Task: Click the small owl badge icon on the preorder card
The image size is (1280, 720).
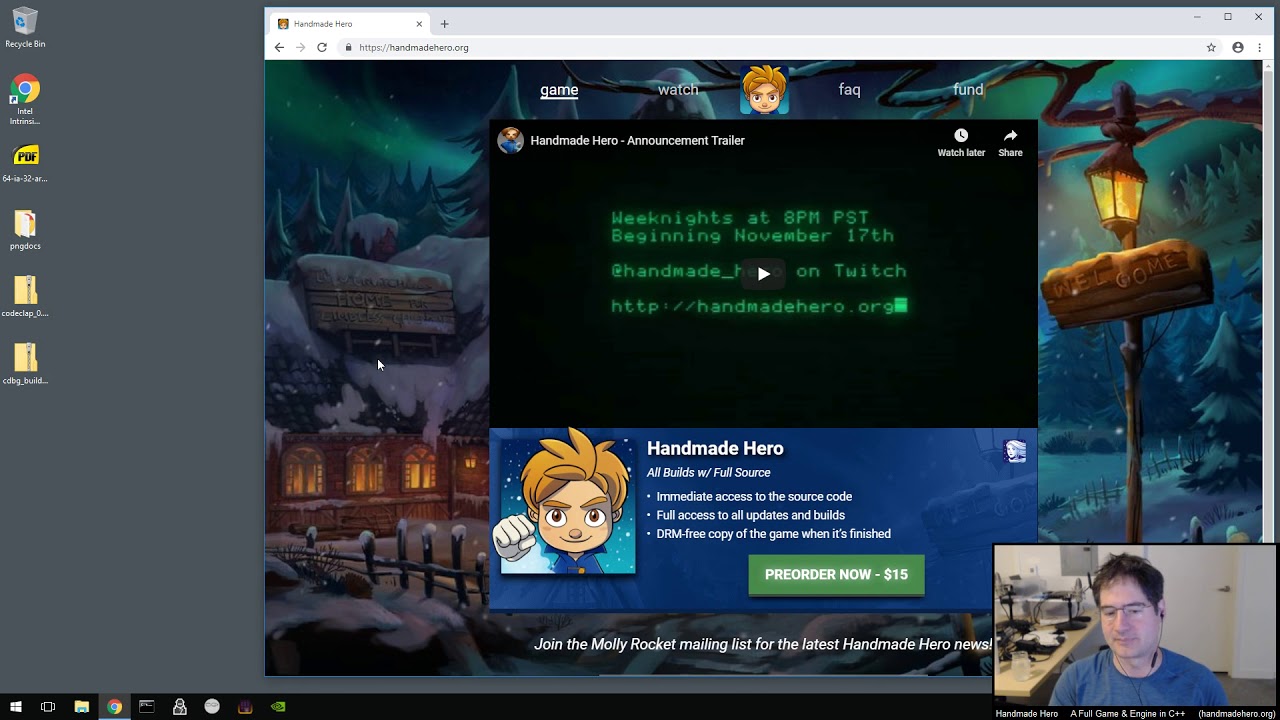Action: point(1014,451)
